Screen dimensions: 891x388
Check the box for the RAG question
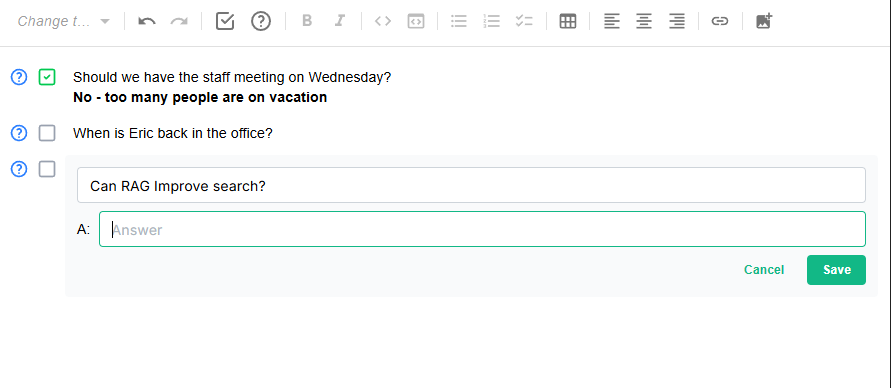point(47,169)
